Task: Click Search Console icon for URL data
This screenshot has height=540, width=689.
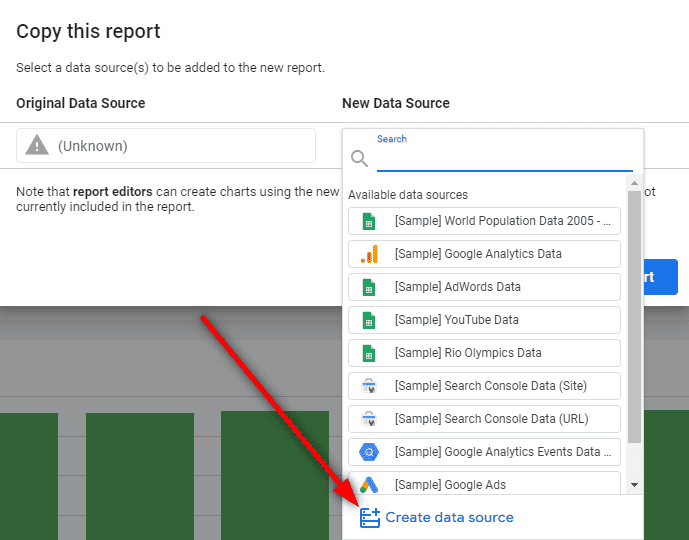Action: pyautogui.click(x=369, y=419)
